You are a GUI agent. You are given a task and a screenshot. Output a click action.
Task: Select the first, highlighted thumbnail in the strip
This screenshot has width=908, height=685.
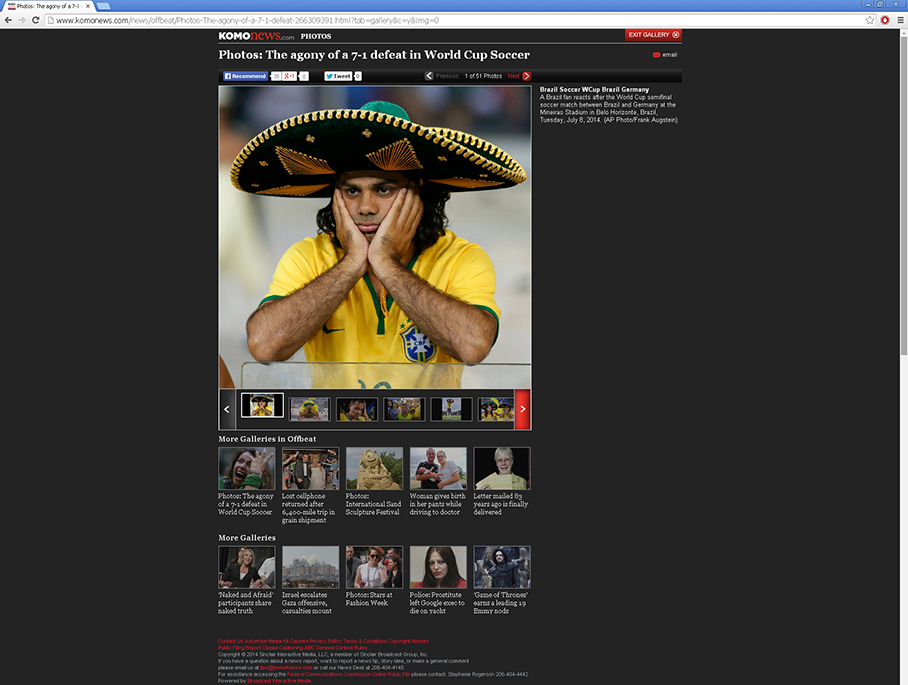coord(262,406)
